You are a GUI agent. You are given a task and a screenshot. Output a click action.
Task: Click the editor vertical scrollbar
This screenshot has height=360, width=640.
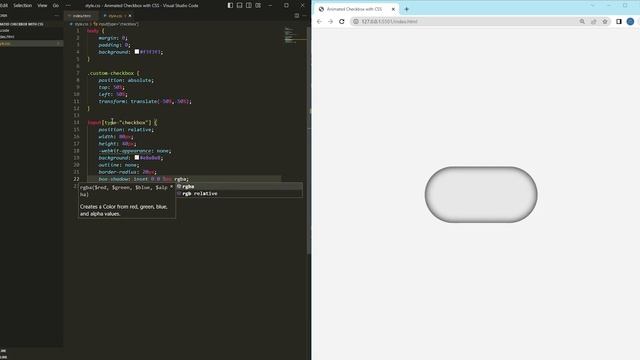pyautogui.click(x=309, y=140)
